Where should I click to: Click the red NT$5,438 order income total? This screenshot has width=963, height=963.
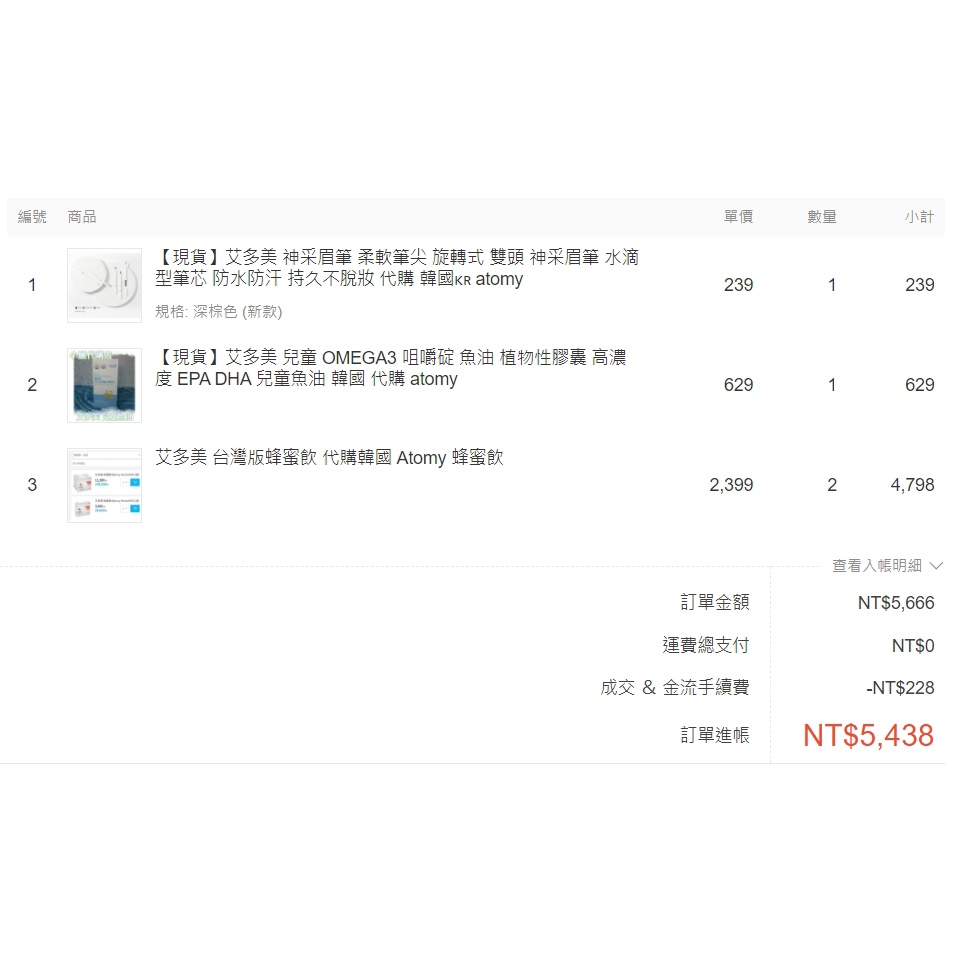coord(868,736)
